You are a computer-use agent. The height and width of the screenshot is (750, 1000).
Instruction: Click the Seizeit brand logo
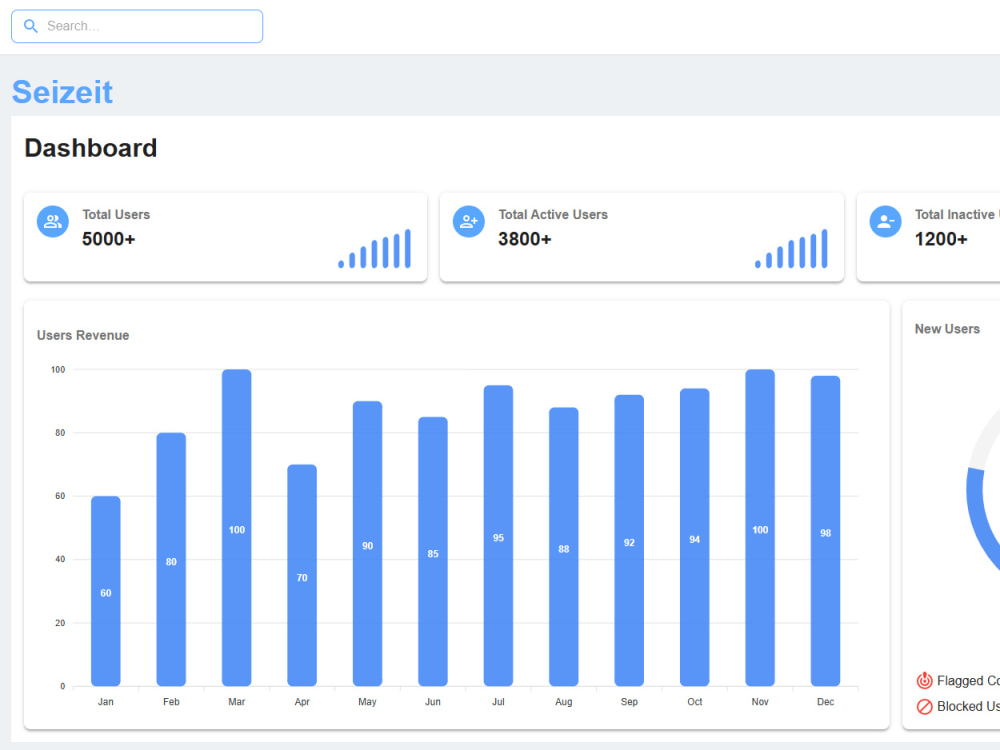(62, 92)
